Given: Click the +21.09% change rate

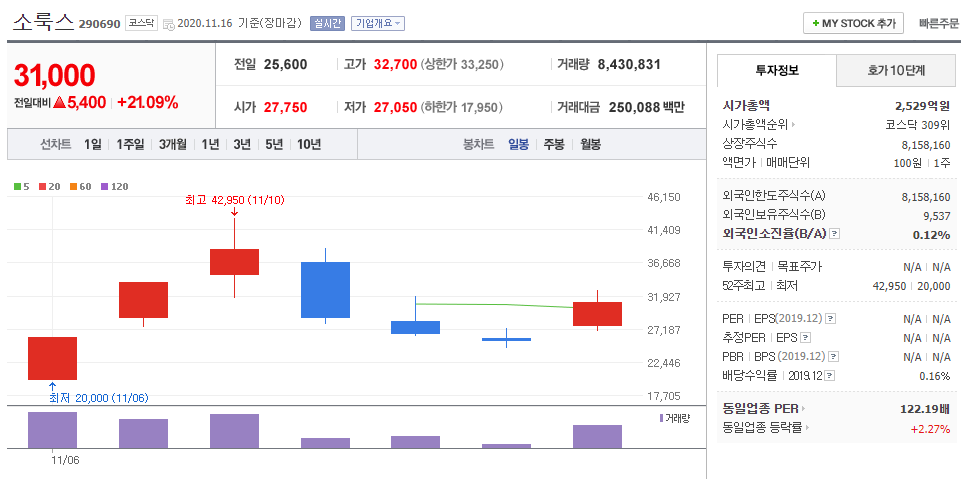Looking at the screenshot, I should pyautogui.click(x=148, y=102).
